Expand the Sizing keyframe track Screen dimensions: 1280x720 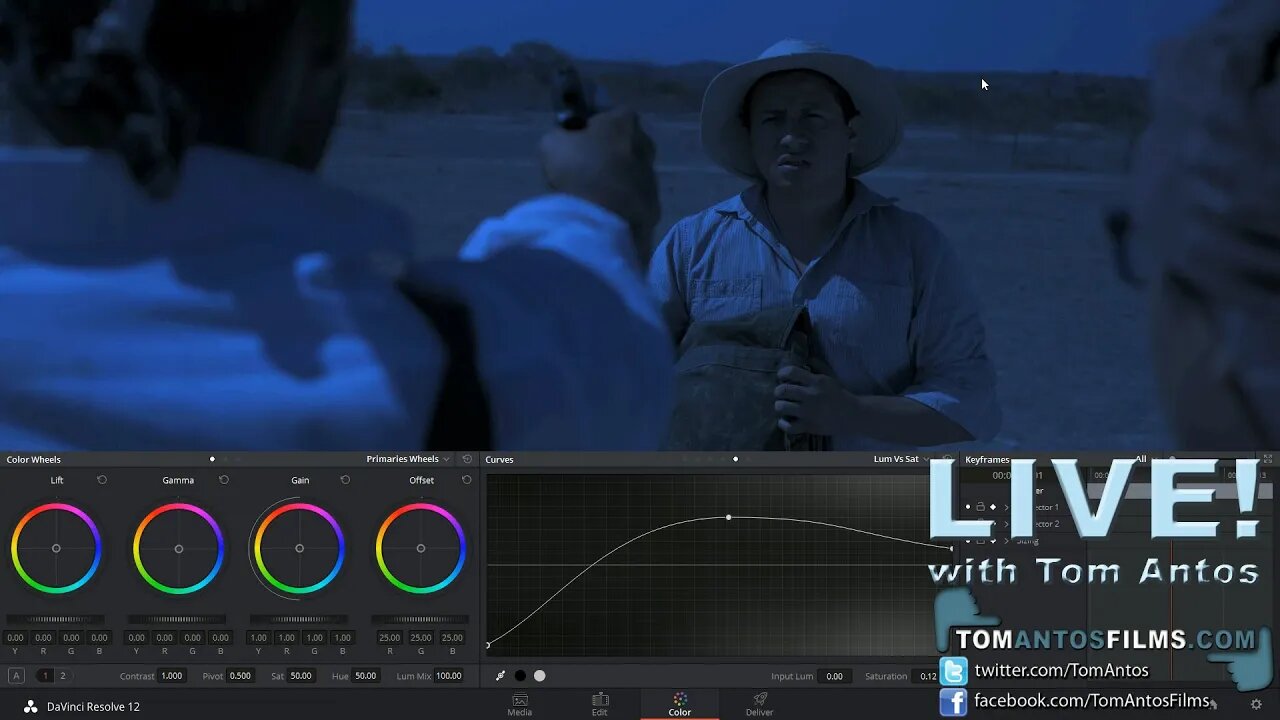point(1006,540)
